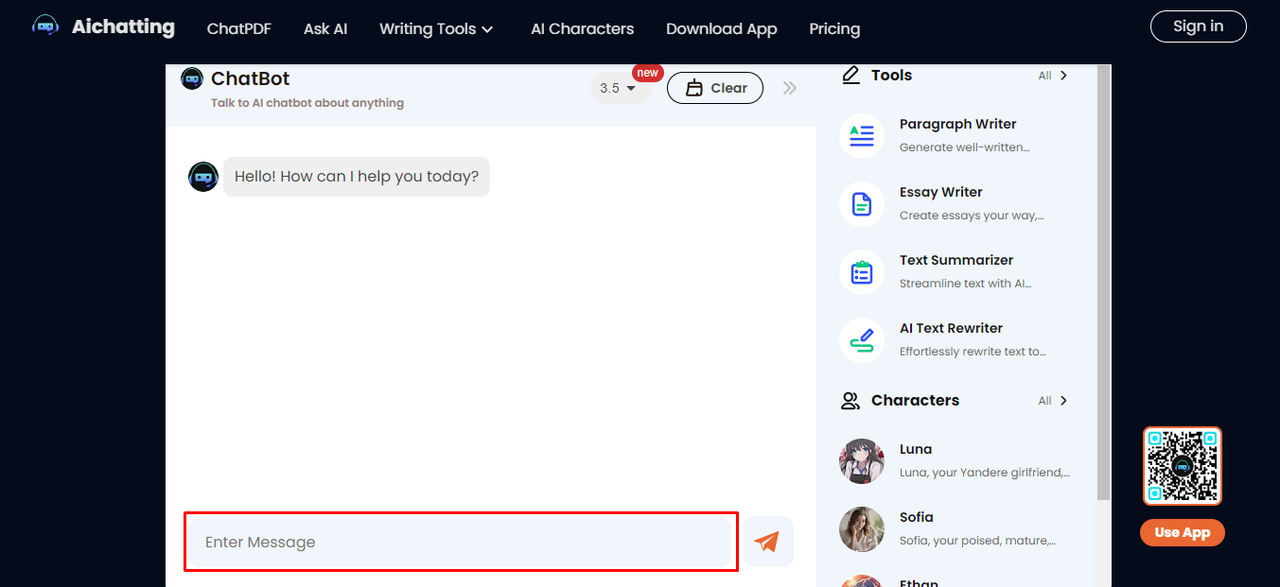1280x587 pixels.
Task: Click the ChatBot avatar icon in header
Action: click(192, 78)
